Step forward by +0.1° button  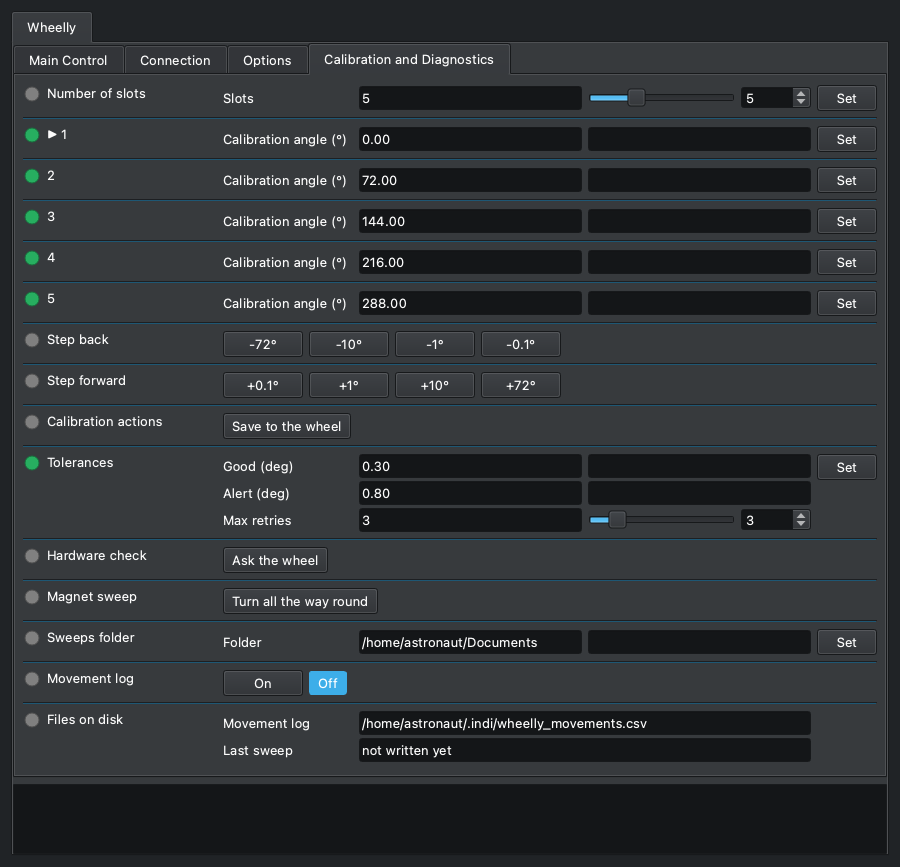263,385
